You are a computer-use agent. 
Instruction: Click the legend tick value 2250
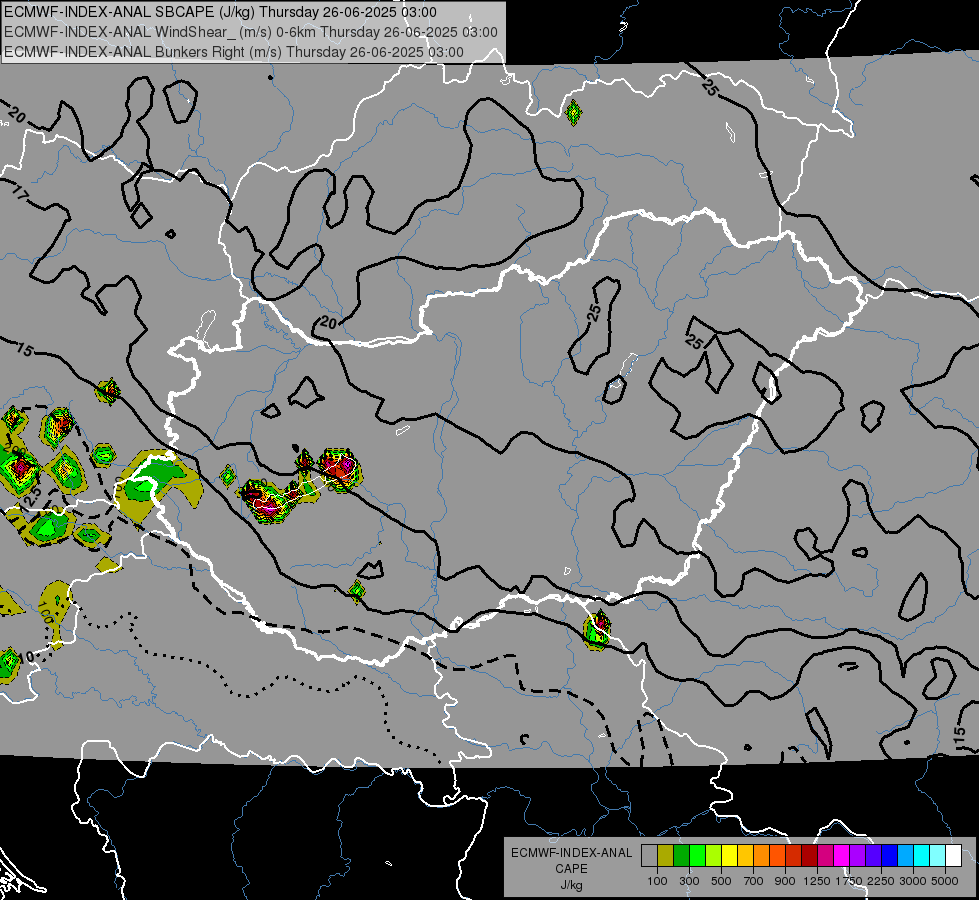[x=882, y=881]
